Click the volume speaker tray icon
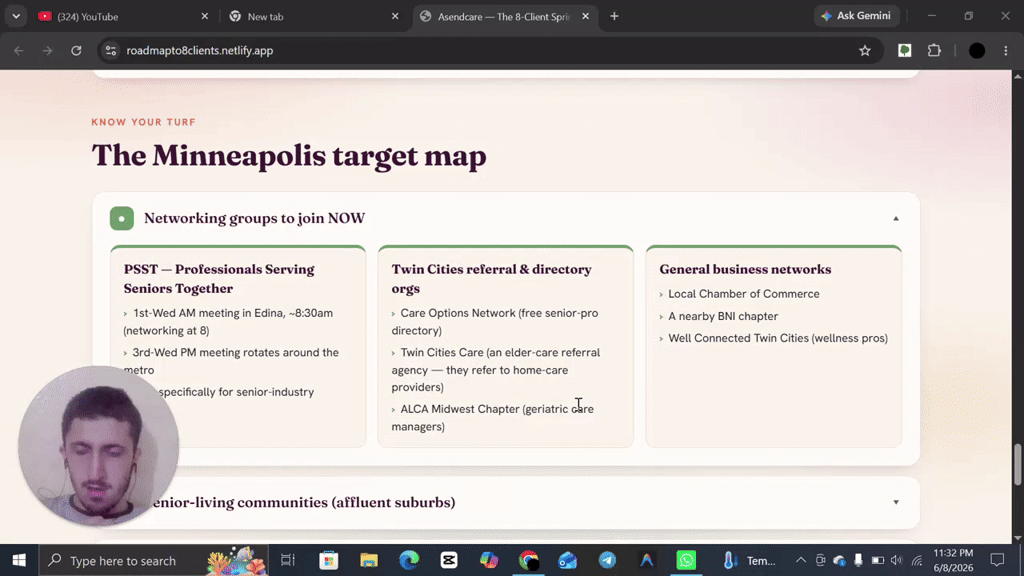 point(897,560)
